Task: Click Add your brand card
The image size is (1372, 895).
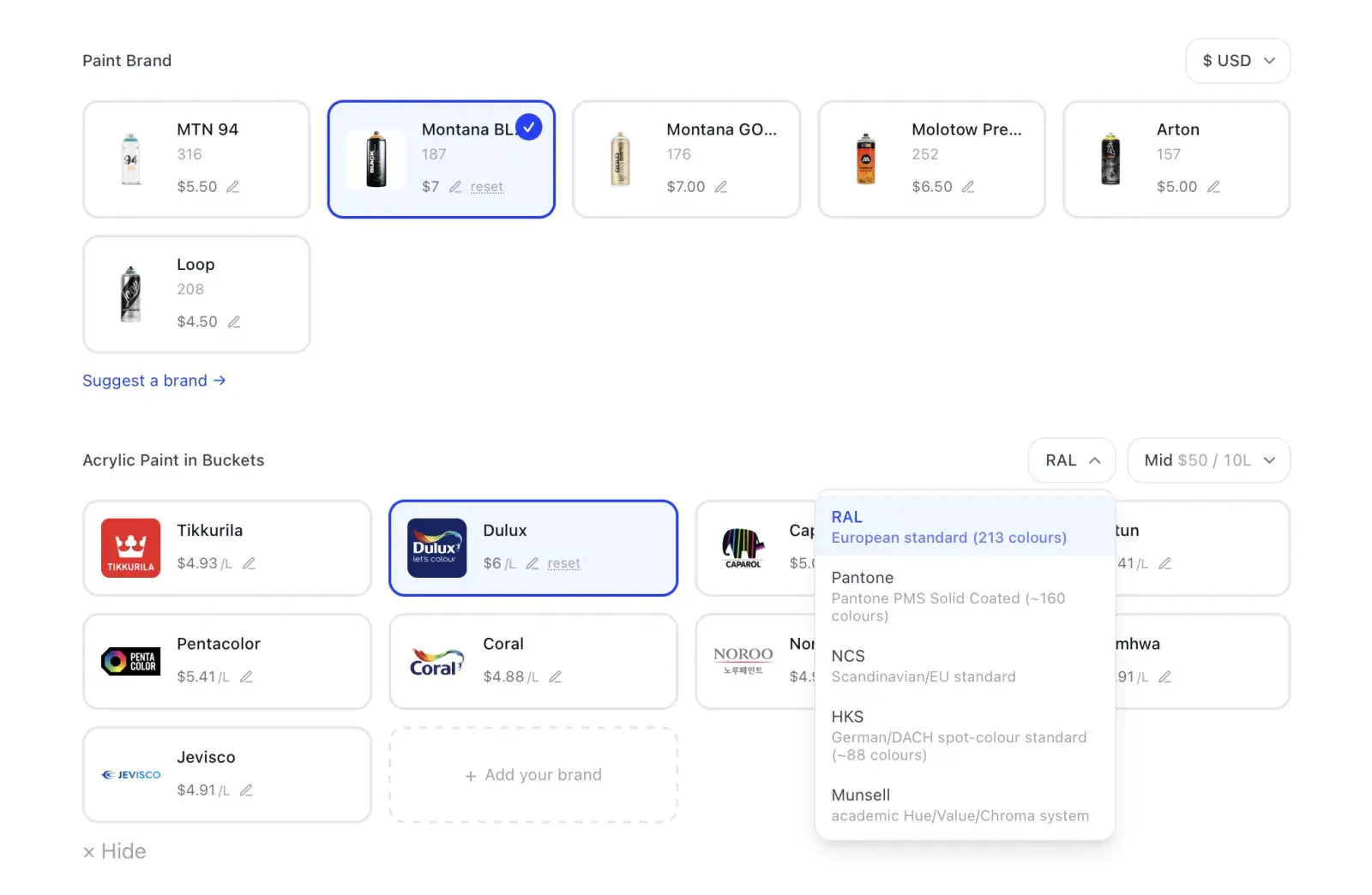Action: [533, 775]
